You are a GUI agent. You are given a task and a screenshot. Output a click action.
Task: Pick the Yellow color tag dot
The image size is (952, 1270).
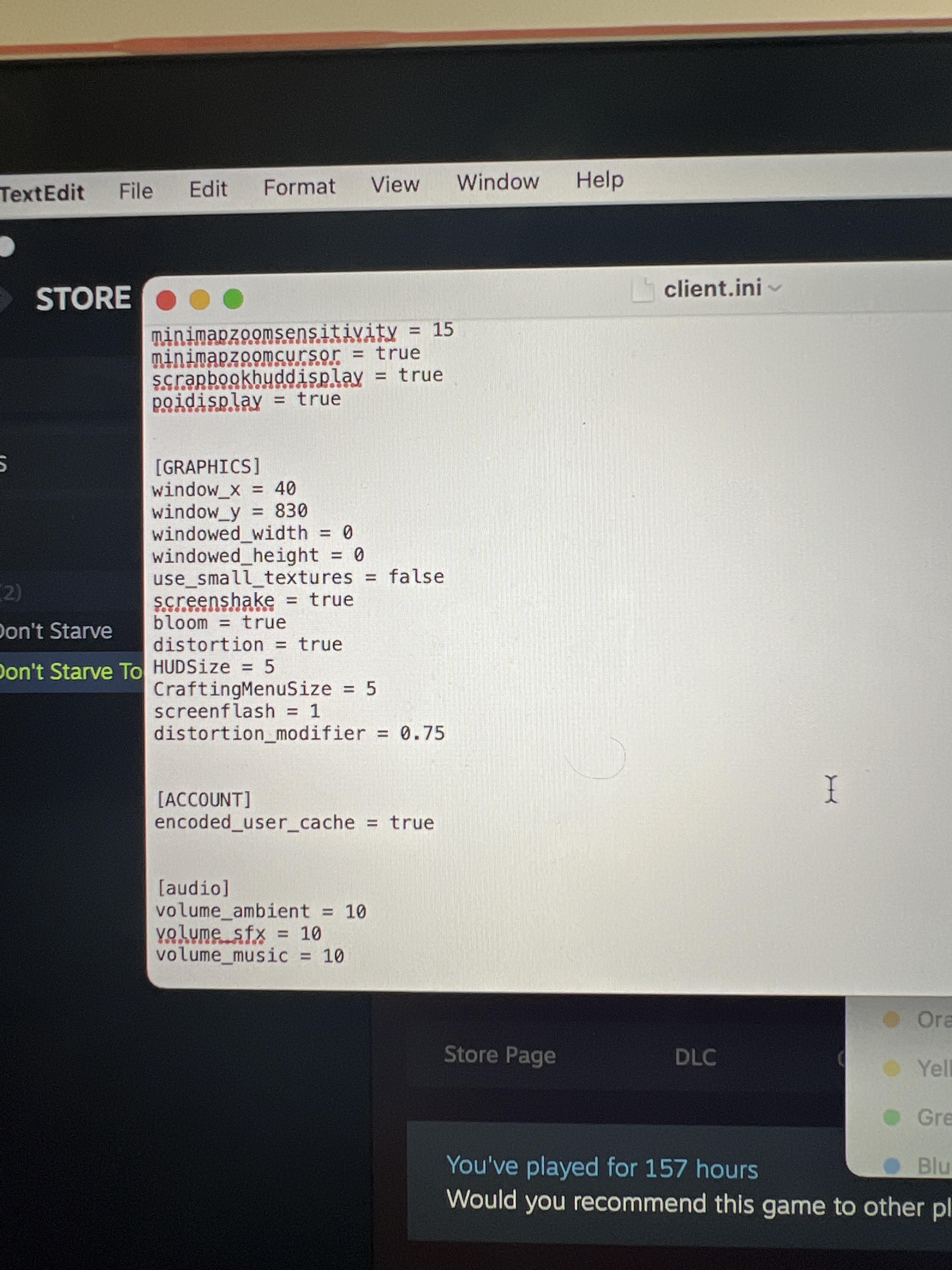pyautogui.click(x=891, y=1068)
